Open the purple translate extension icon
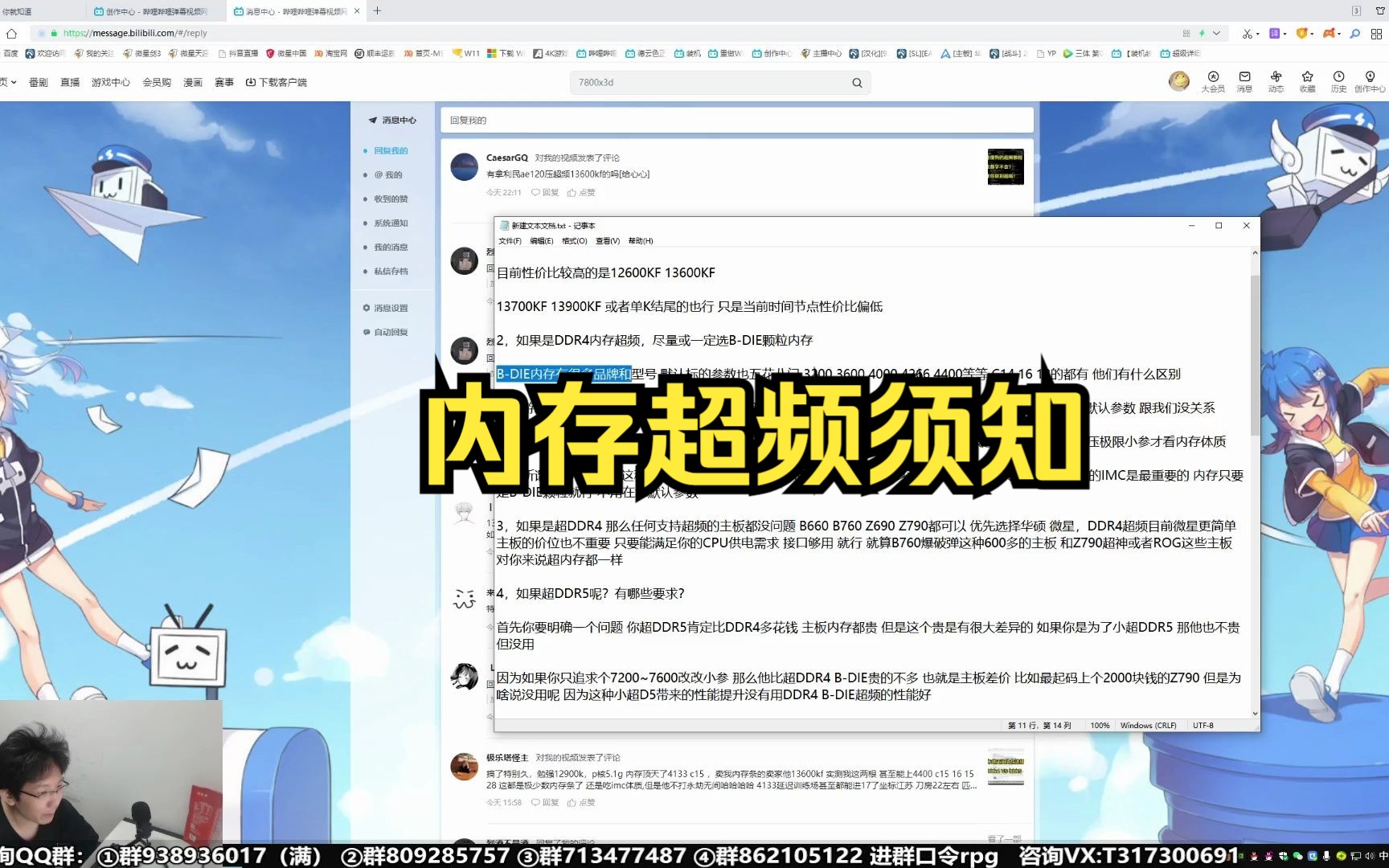Viewport: 1389px width, 868px height. [1274, 33]
